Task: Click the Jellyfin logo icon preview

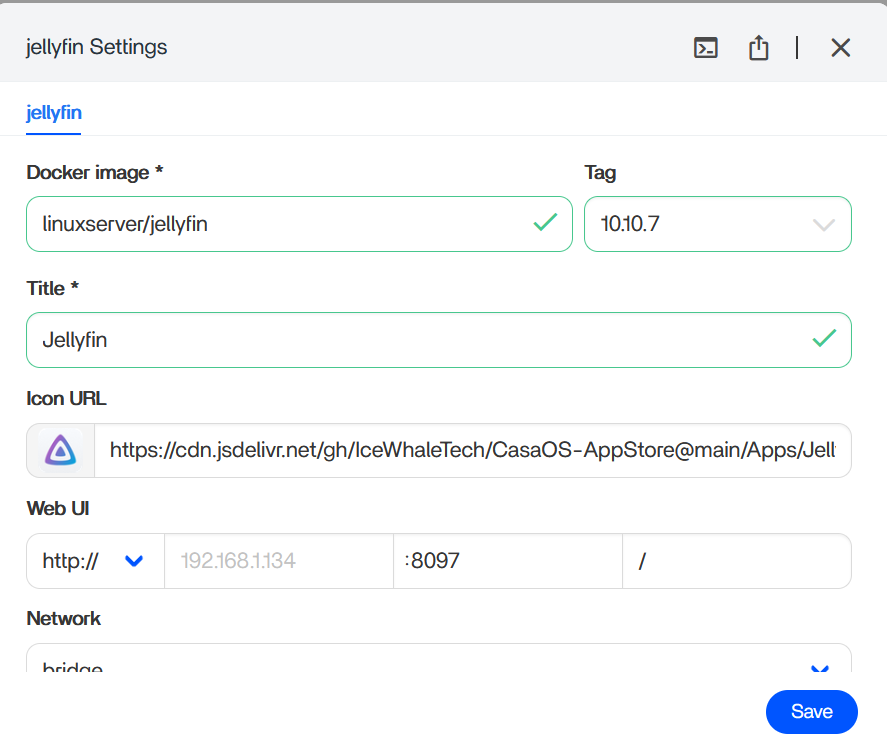Action: (x=61, y=451)
